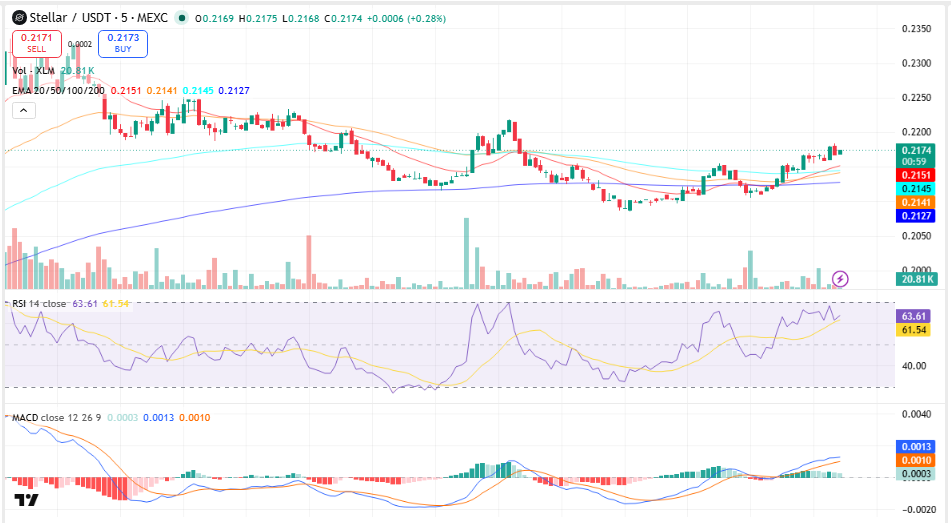The image size is (951, 523).
Task: Click the purple 63.61 RSI axis label
Action: (913, 316)
